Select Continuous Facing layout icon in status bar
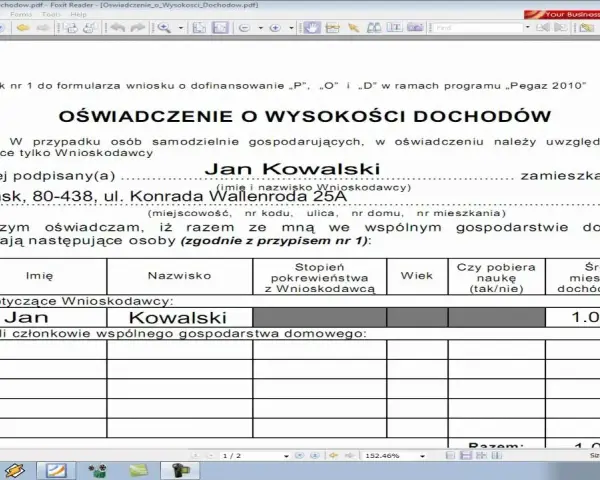The image size is (600, 480). point(496,456)
